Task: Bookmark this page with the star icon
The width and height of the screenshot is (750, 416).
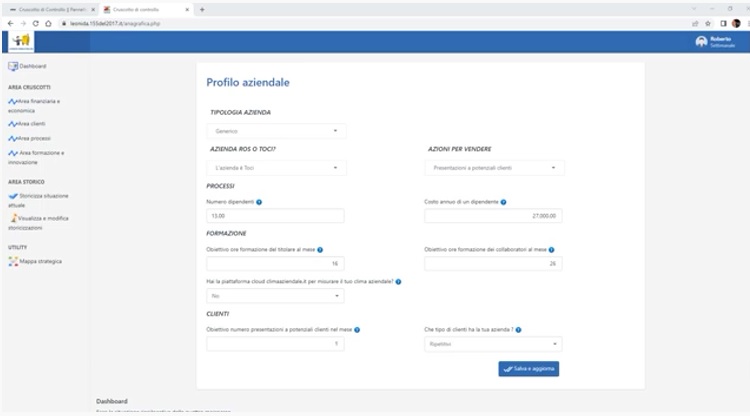Action: (708, 22)
